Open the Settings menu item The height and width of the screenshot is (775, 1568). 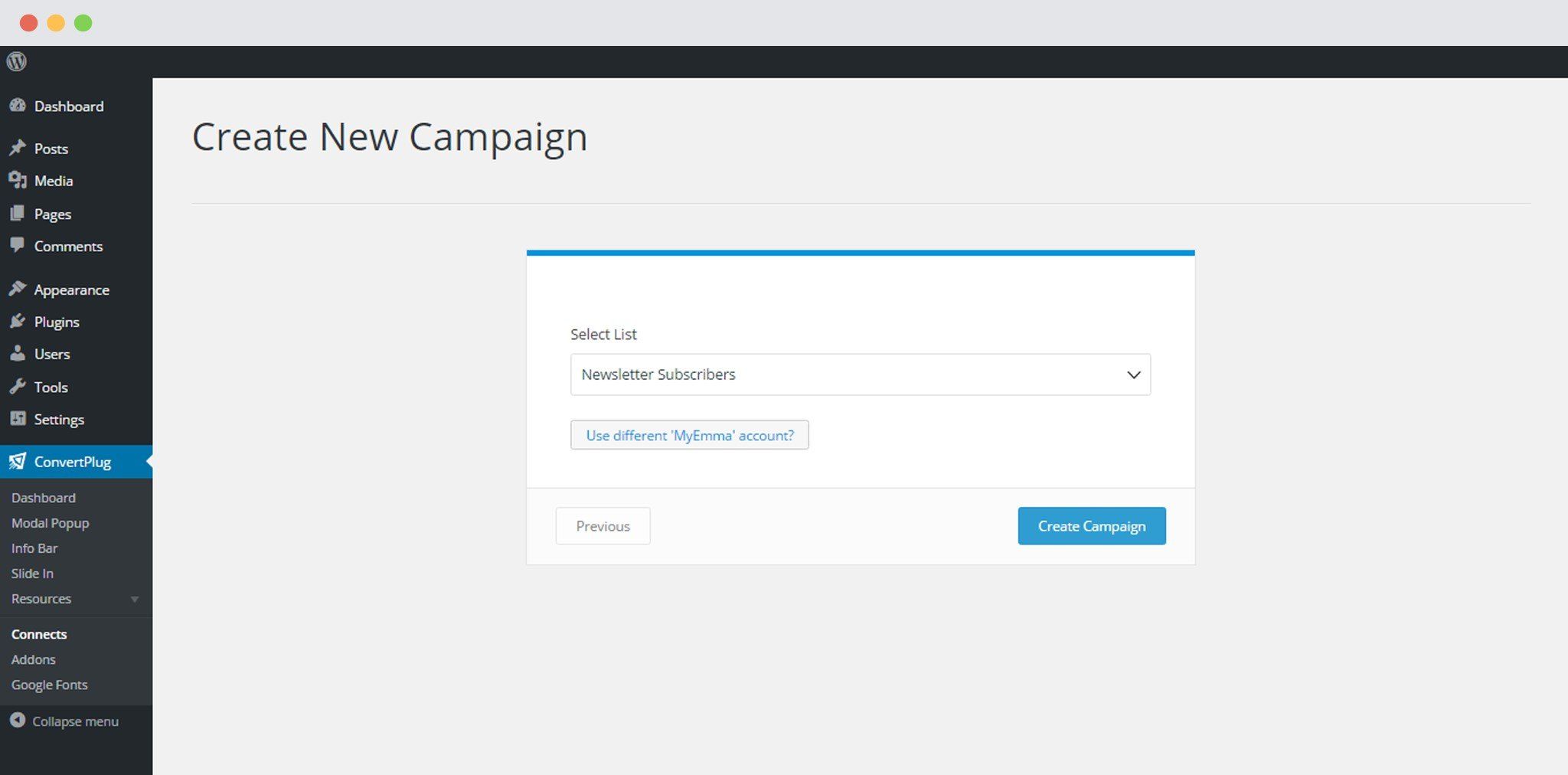(59, 420)
